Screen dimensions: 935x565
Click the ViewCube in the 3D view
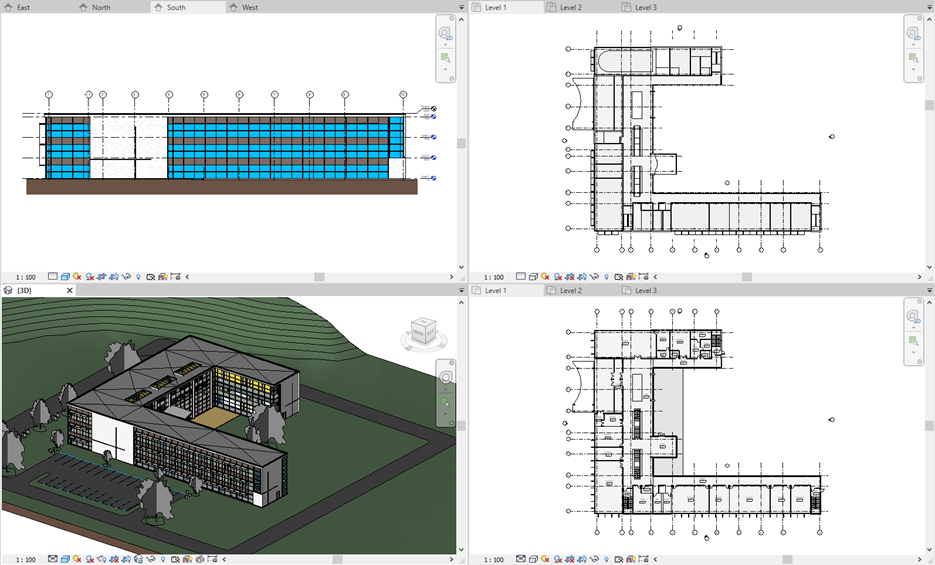click(421, 329)
